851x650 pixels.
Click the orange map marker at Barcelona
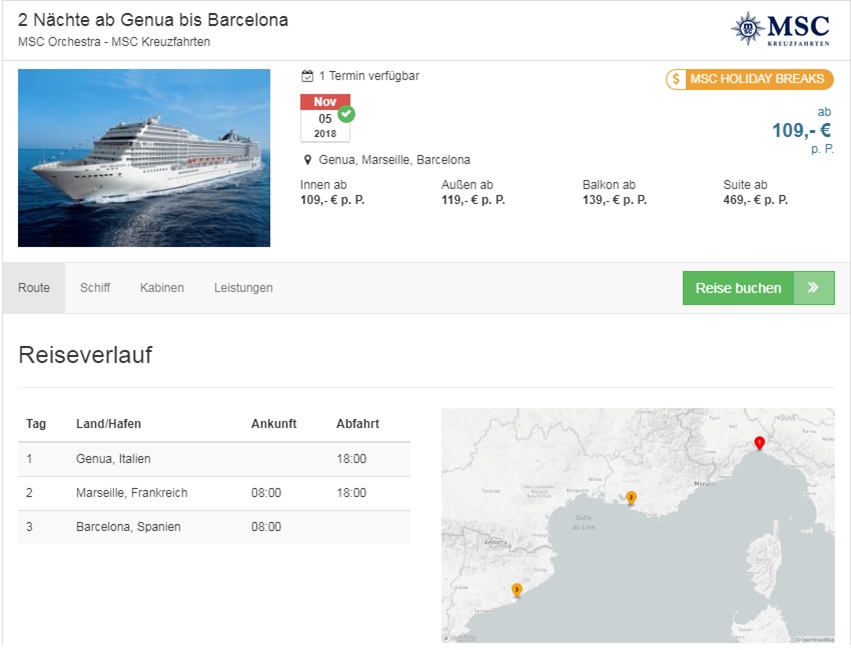[517, 590]
